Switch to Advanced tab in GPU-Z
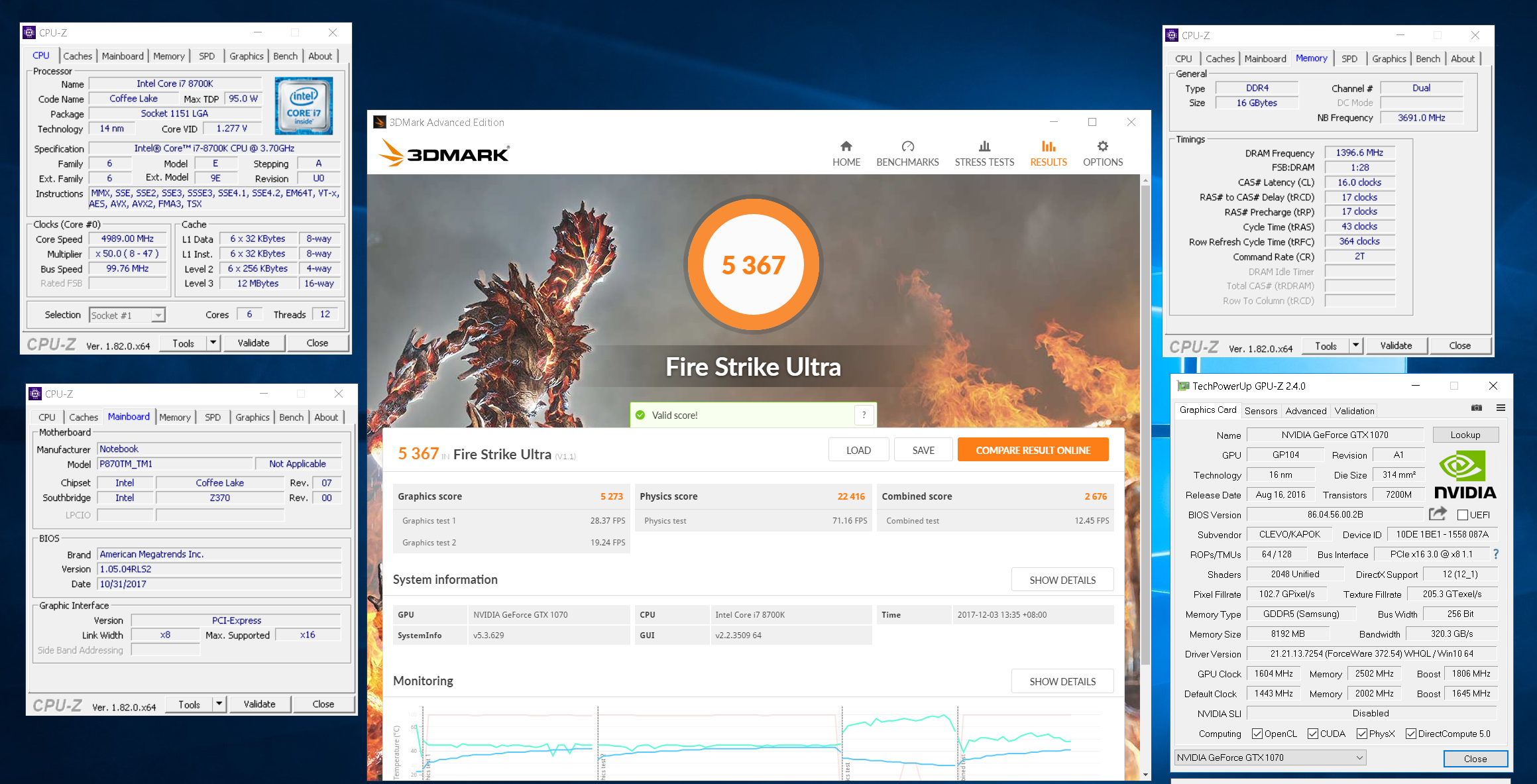 1306,411
